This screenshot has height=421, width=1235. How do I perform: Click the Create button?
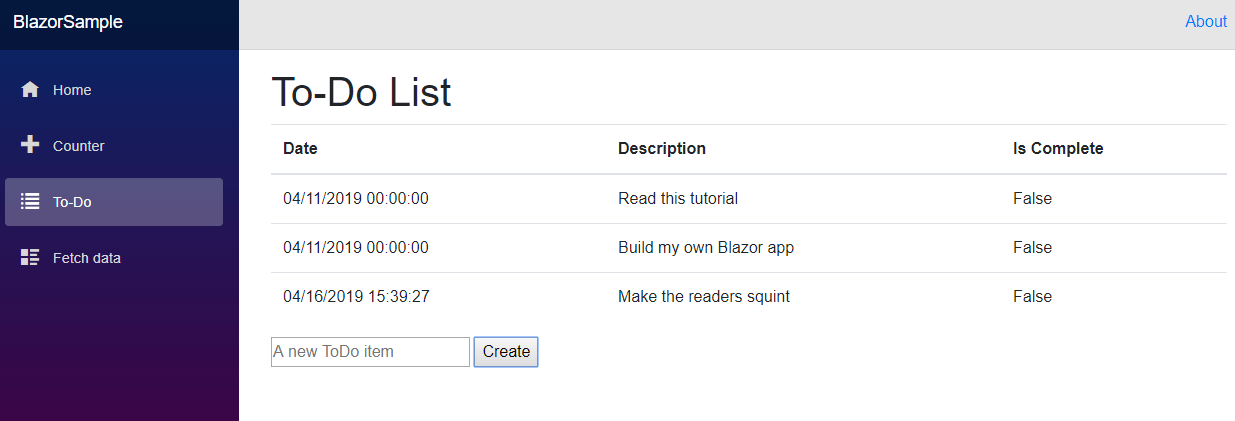click(x=506, y=352)
